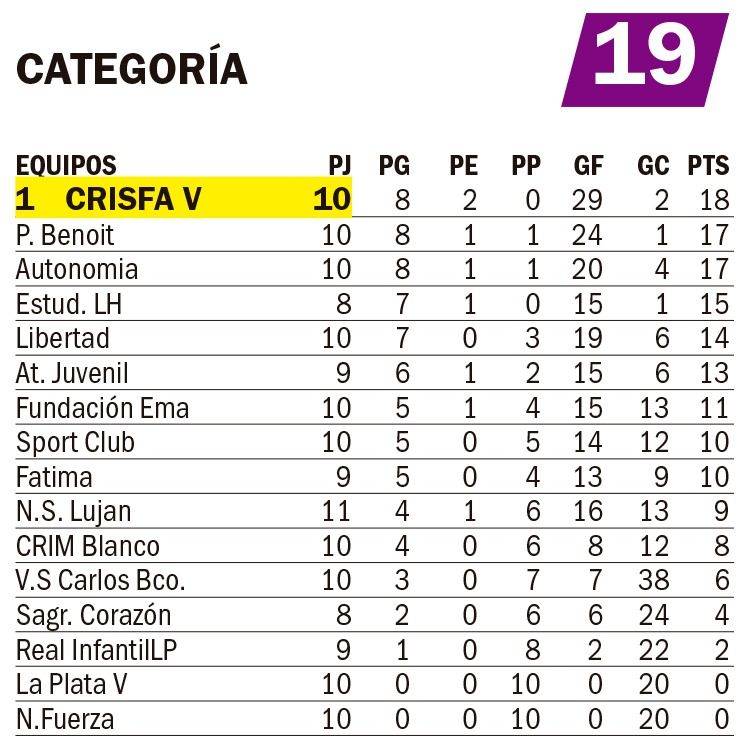Click the purple 19 category badge
This screenshot has width=750, height=750.
645,58
